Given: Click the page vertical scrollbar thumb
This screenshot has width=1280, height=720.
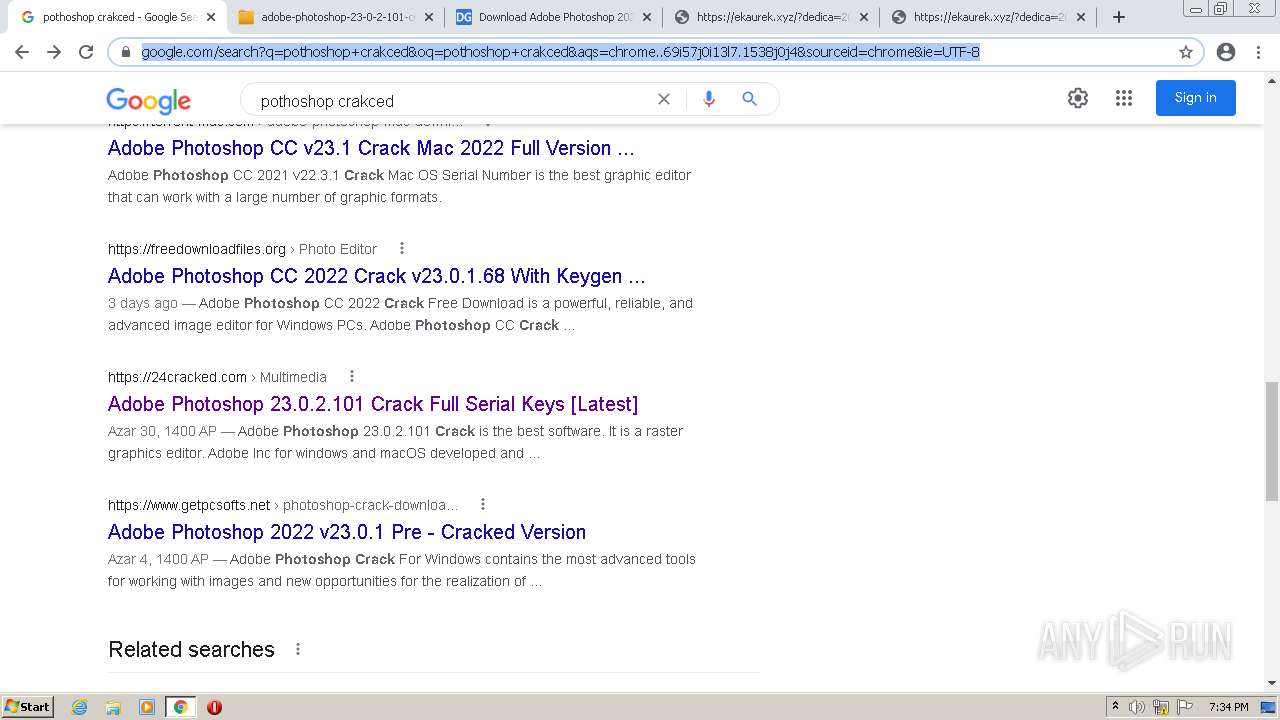Looking at the screenshot, I should (1272, 440).
